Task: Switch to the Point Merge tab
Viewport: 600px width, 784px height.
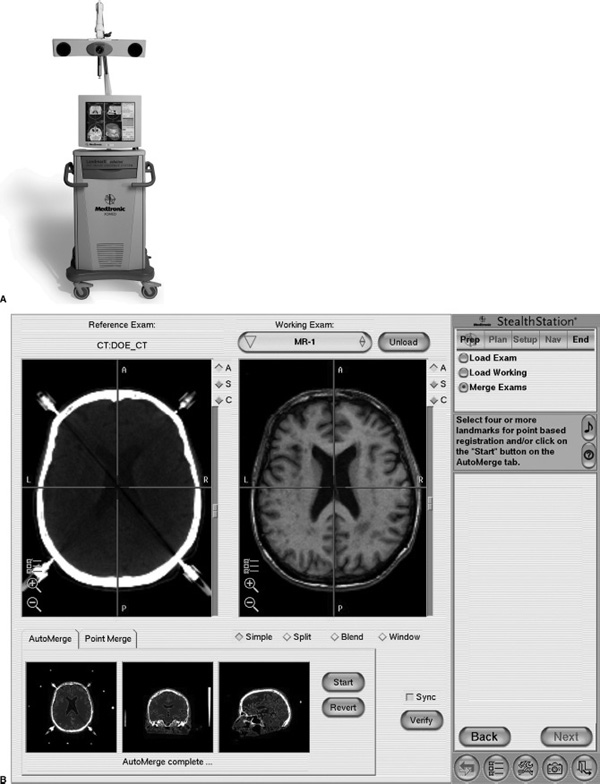Action: [109, 638]
